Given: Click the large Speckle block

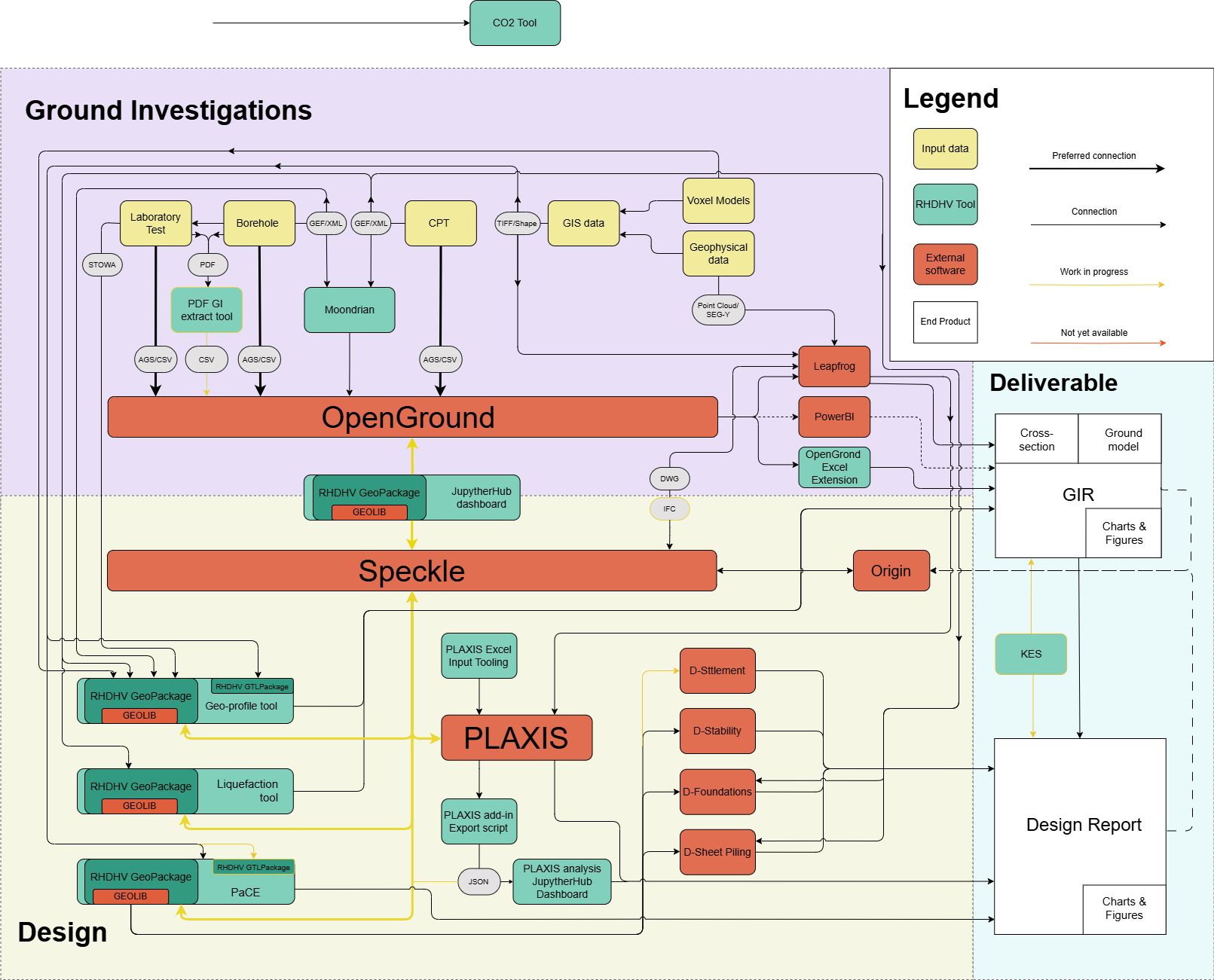Looking at the screenshot, I should tap(411, 571).
